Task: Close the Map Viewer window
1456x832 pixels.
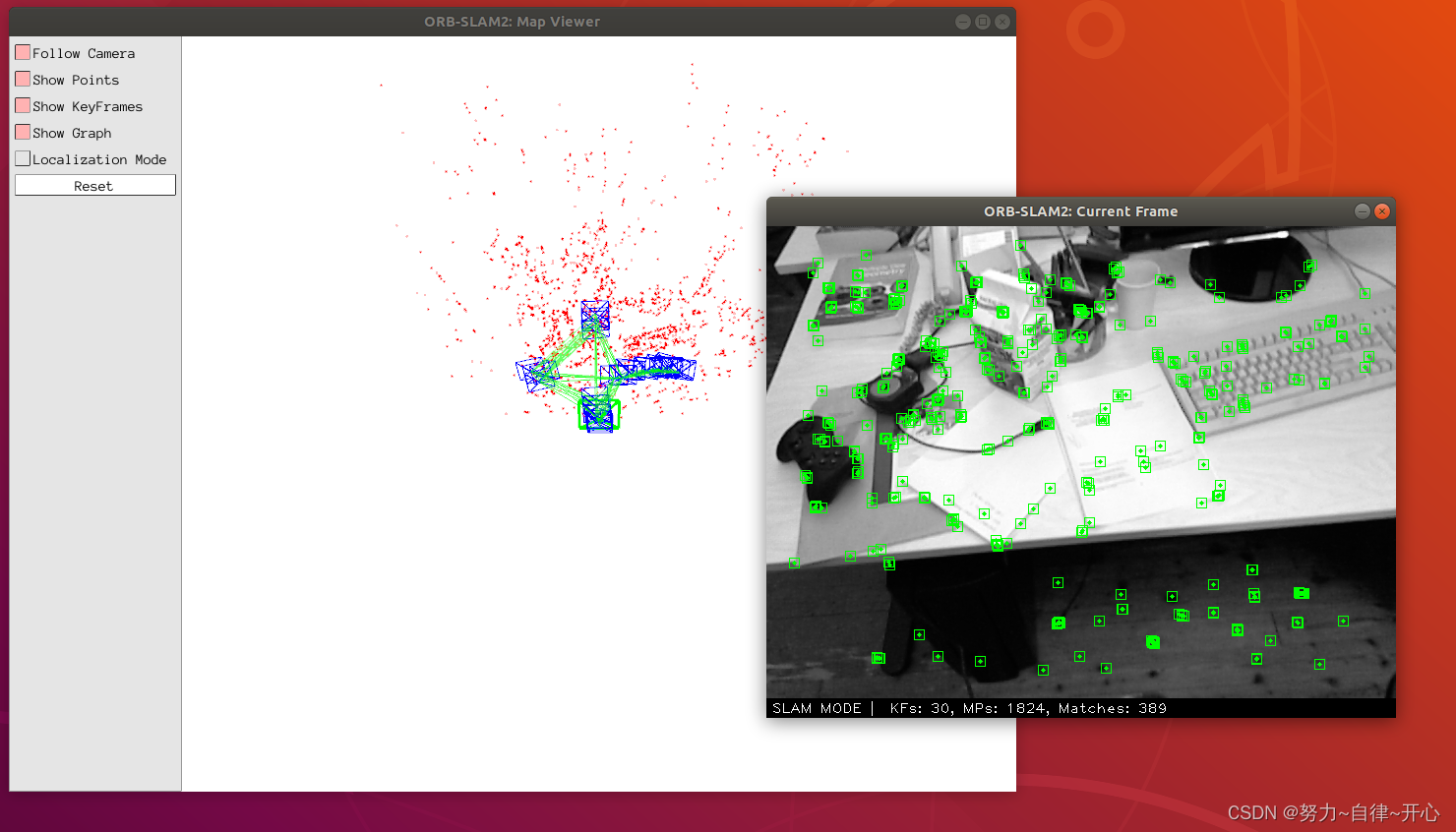Action: click(1002, 22)
